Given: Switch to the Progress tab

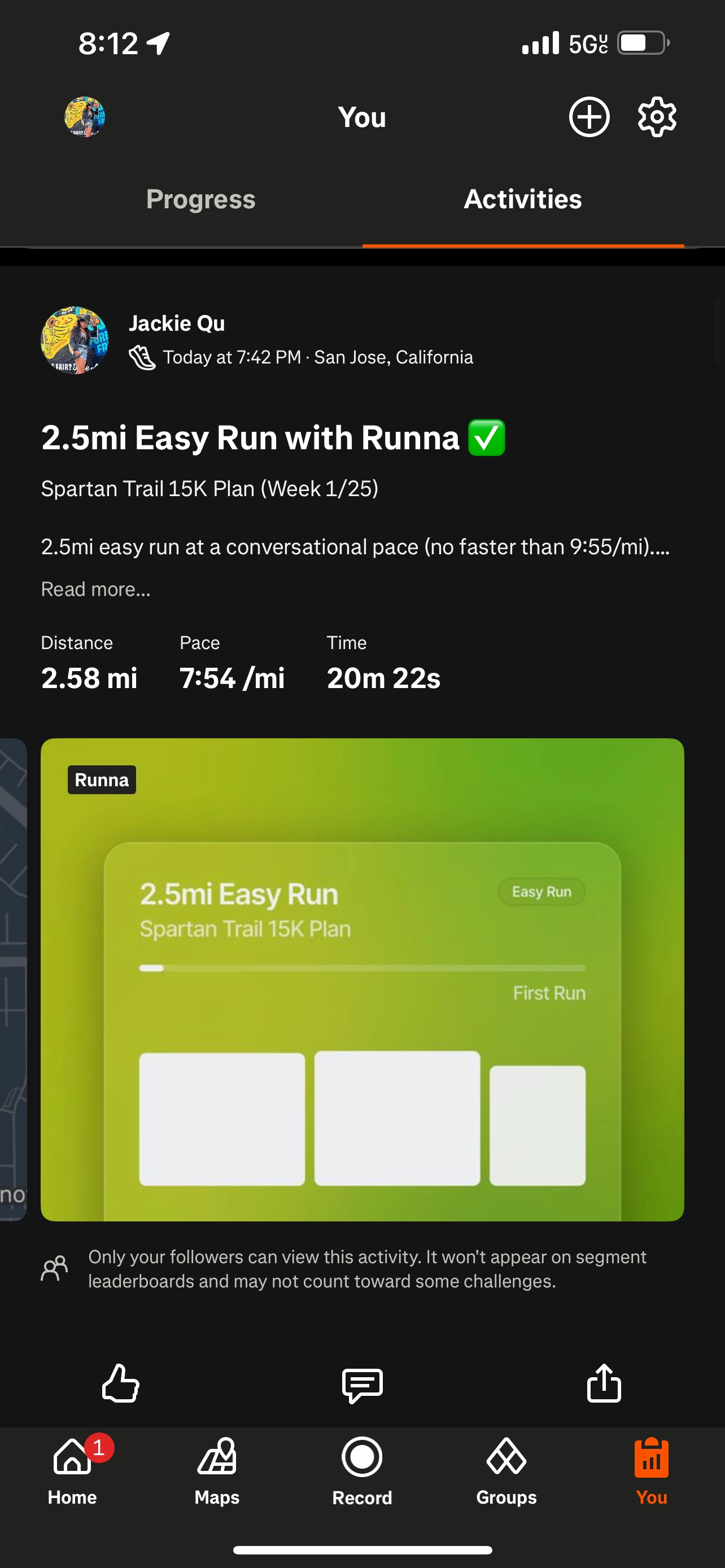Looking at the screenshot, I should click(x=201, y=199).
